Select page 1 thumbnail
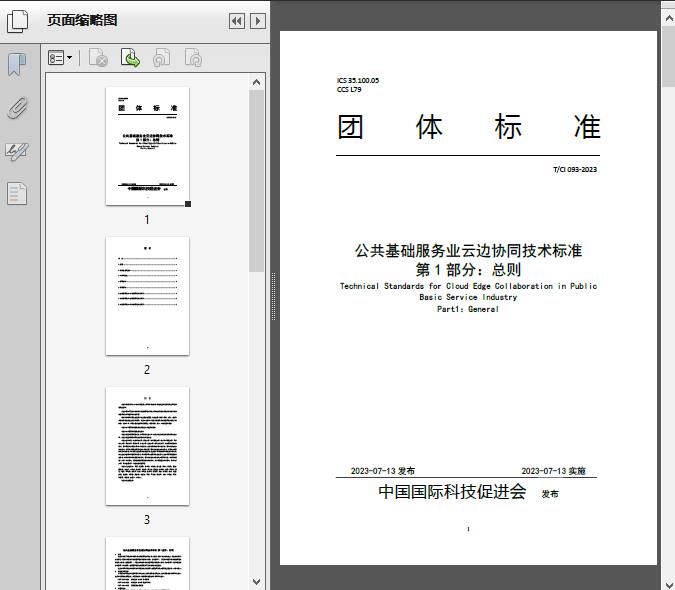This screenshot has width=675, height=590. (147, 146)
